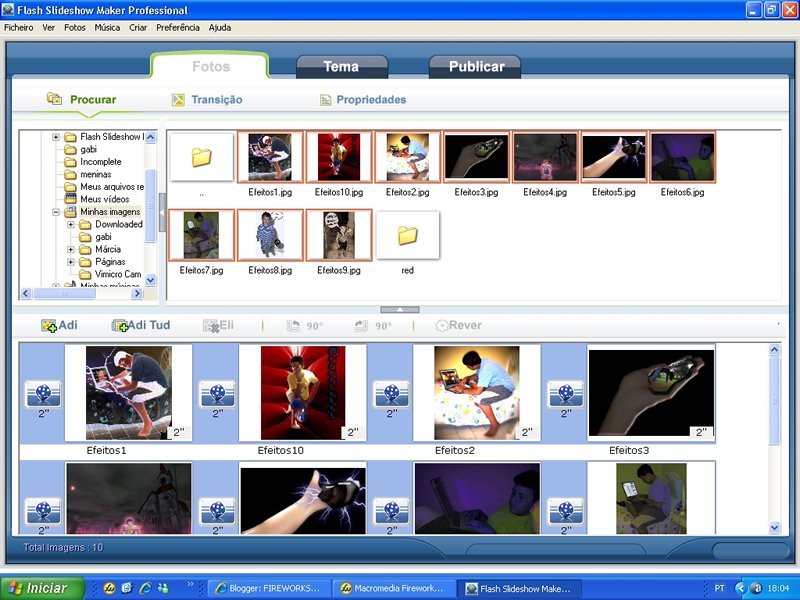800x600 pixels.
Task: Select the Efeitos1 slide in storyboard
Action: [129, 392]
